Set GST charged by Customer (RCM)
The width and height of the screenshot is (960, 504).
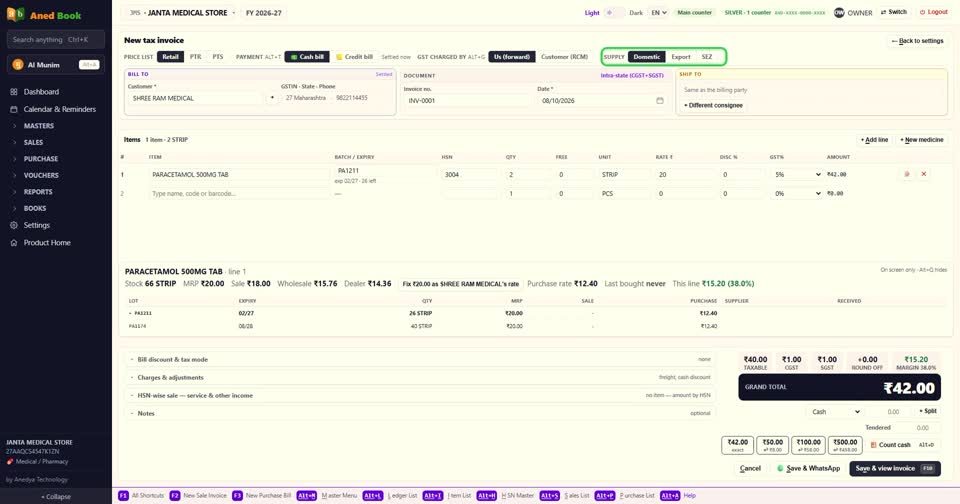[564, 57]
